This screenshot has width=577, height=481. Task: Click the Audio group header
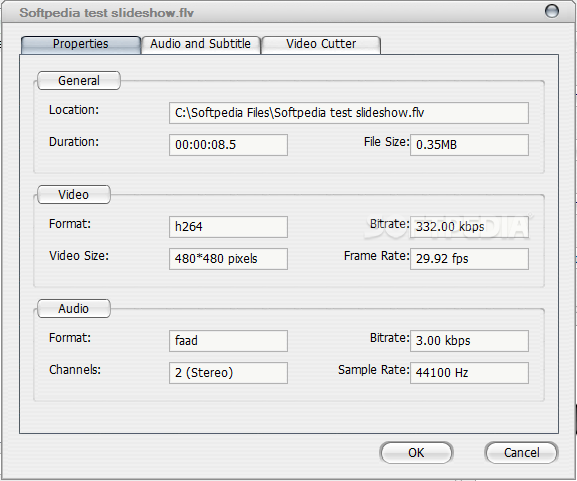tap(74, 308)
